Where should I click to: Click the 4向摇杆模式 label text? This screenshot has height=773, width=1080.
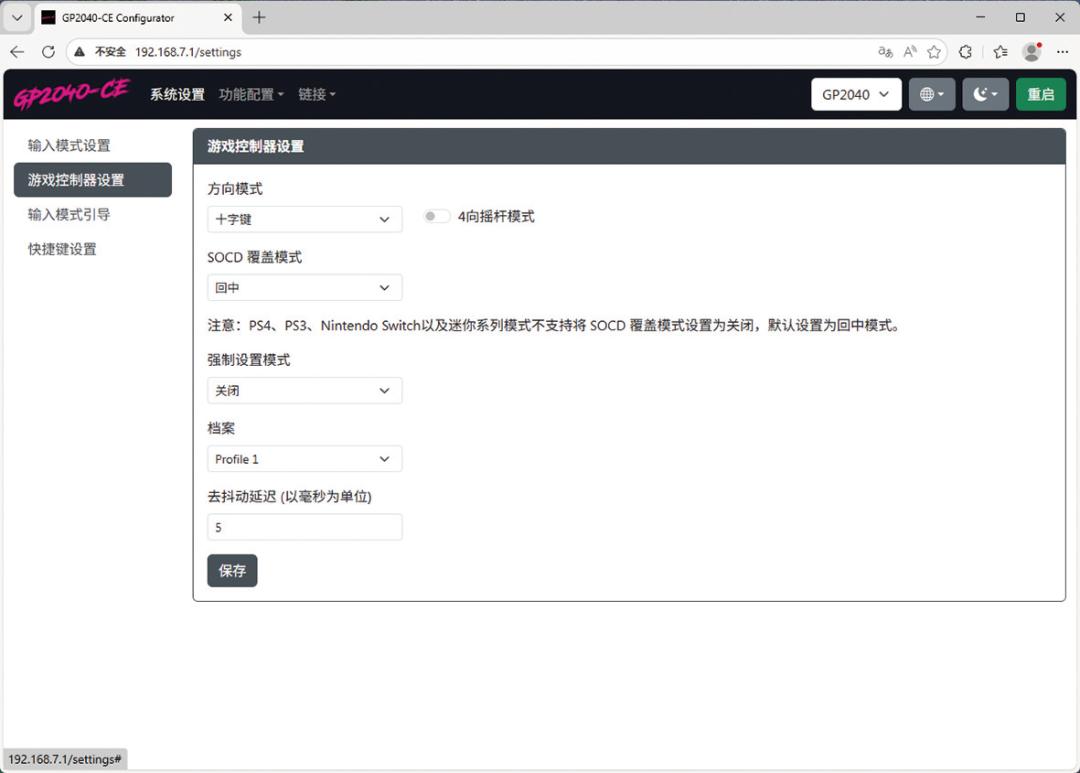click(496, 216)
